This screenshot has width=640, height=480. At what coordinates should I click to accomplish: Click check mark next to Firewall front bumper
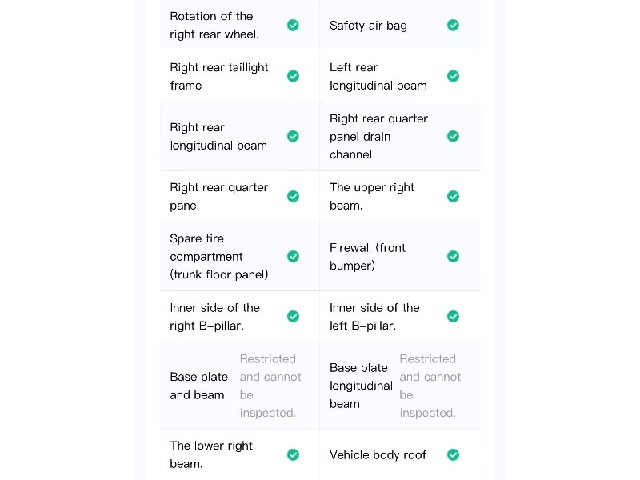(453, 256)
